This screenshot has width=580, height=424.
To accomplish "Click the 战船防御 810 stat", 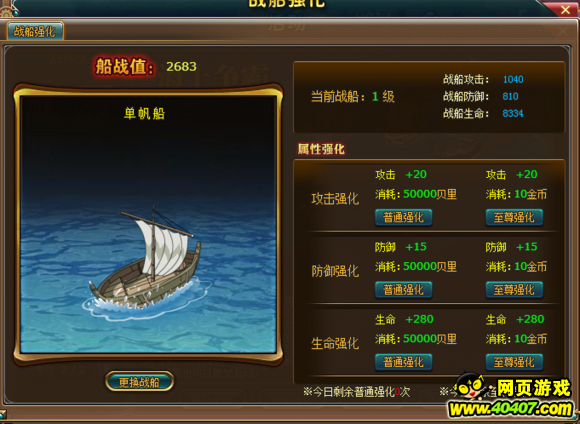I will tap(480, 96).
